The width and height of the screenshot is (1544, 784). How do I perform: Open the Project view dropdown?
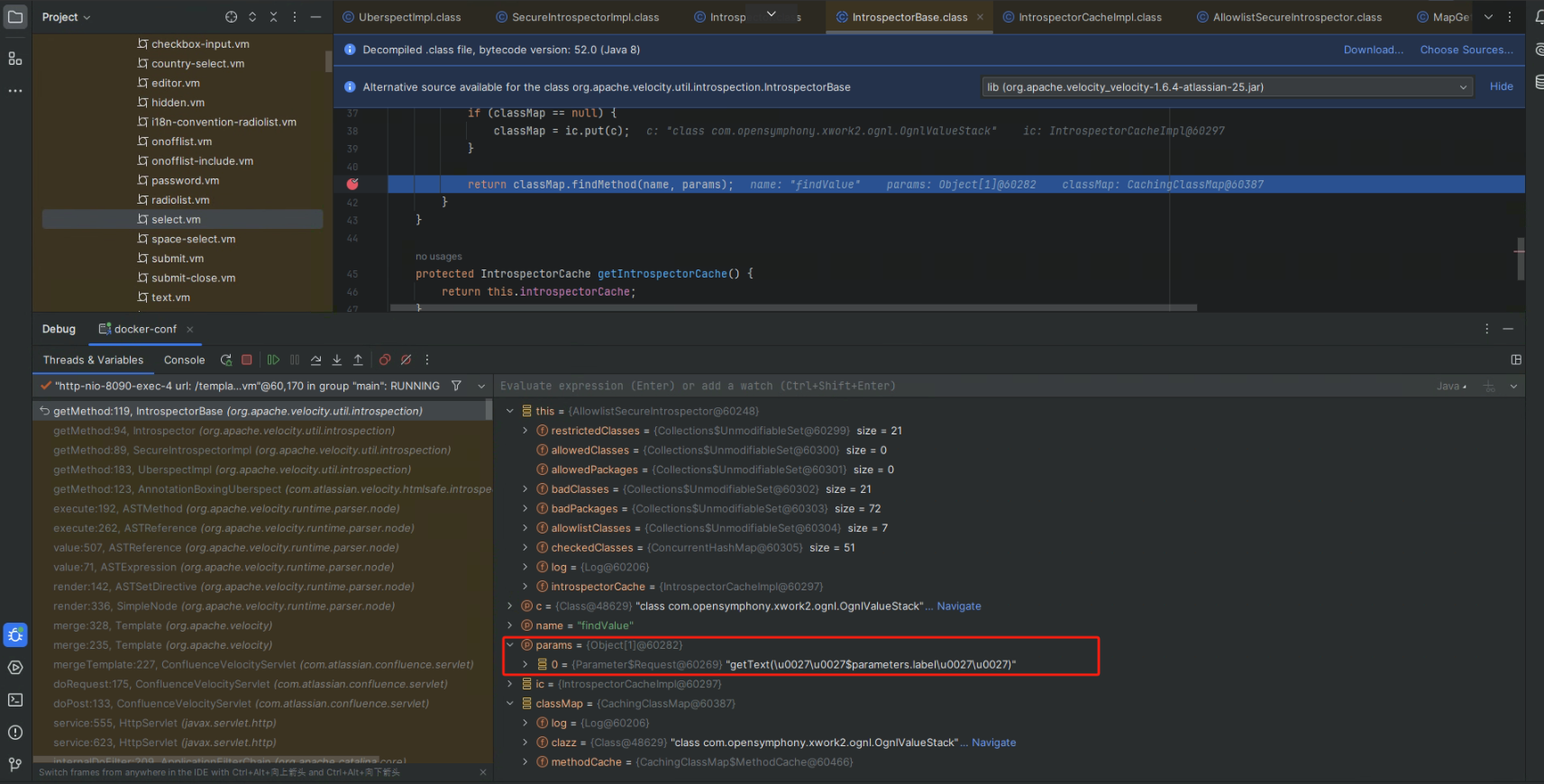tap(66, 17)
